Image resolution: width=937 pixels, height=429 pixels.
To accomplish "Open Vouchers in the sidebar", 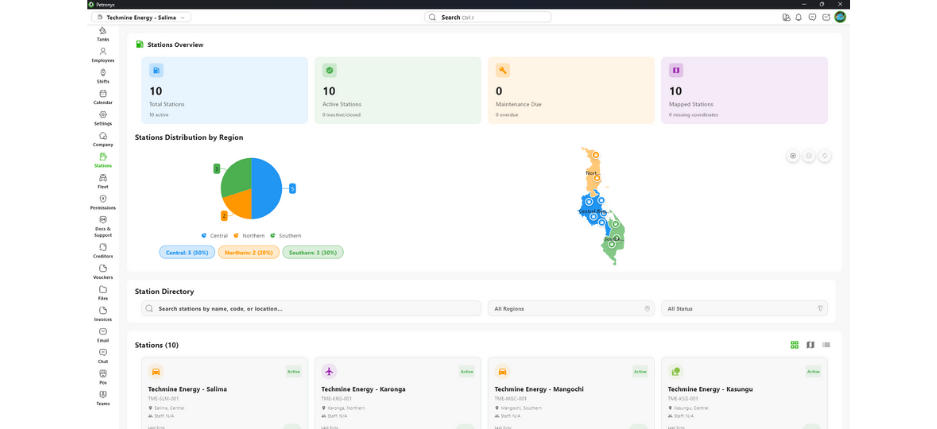I will 103,271.
